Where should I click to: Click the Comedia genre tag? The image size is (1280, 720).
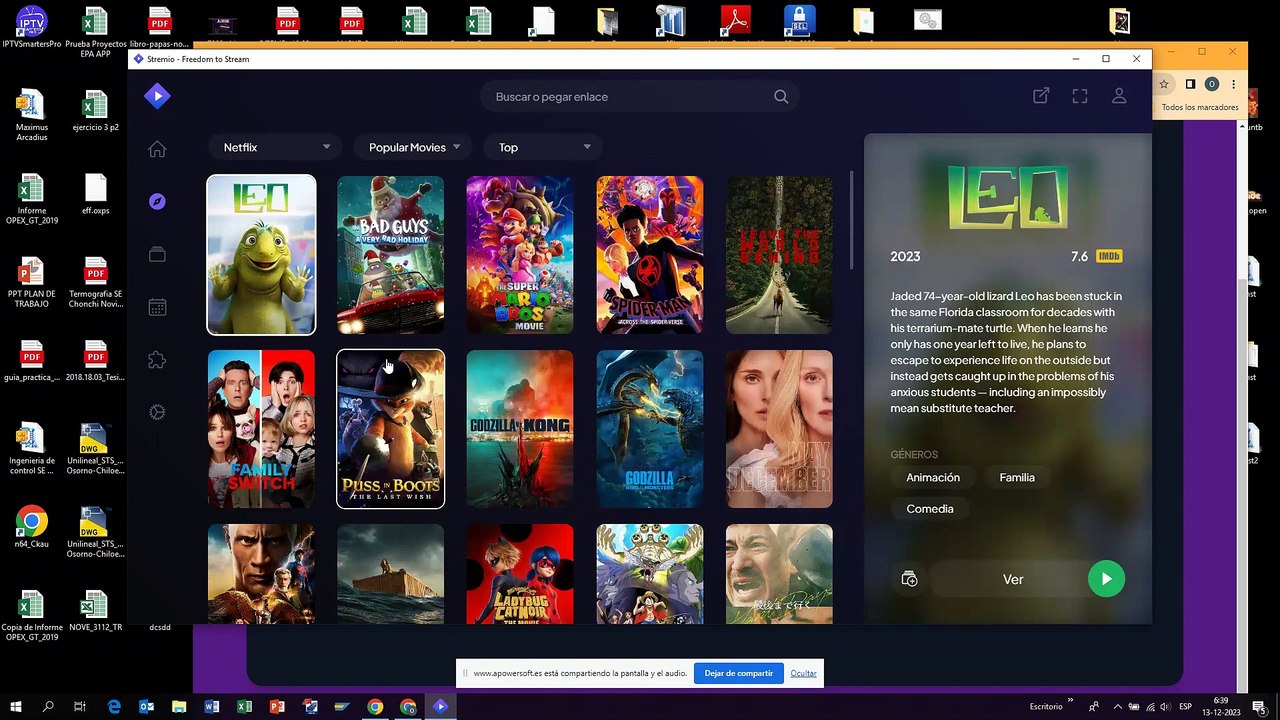(930, 509)
